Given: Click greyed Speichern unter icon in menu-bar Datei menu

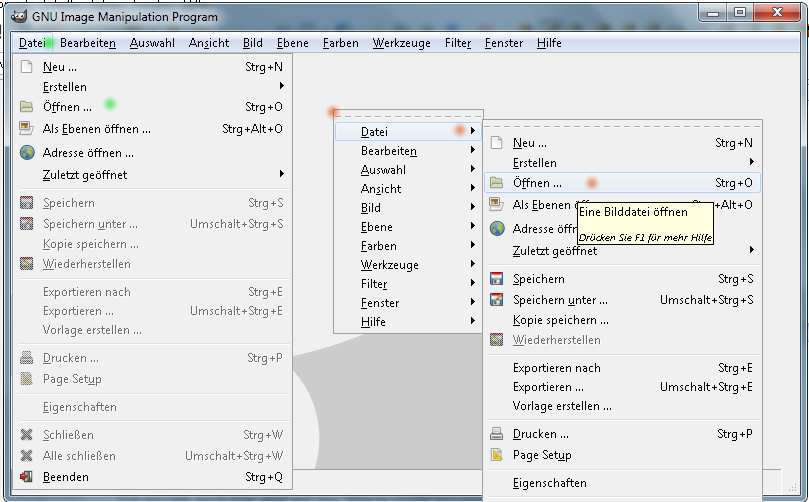Looking at the screenshot, I should (x=27, y=224).
